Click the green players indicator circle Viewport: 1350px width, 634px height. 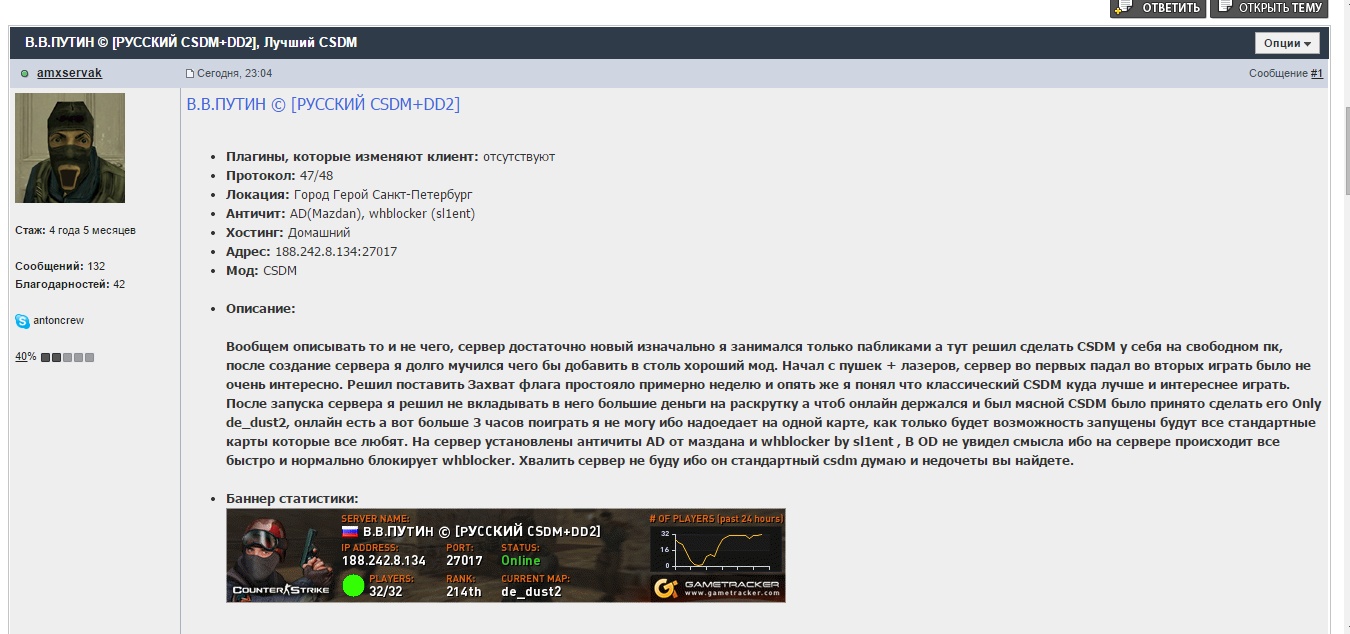tap(353, 586)
